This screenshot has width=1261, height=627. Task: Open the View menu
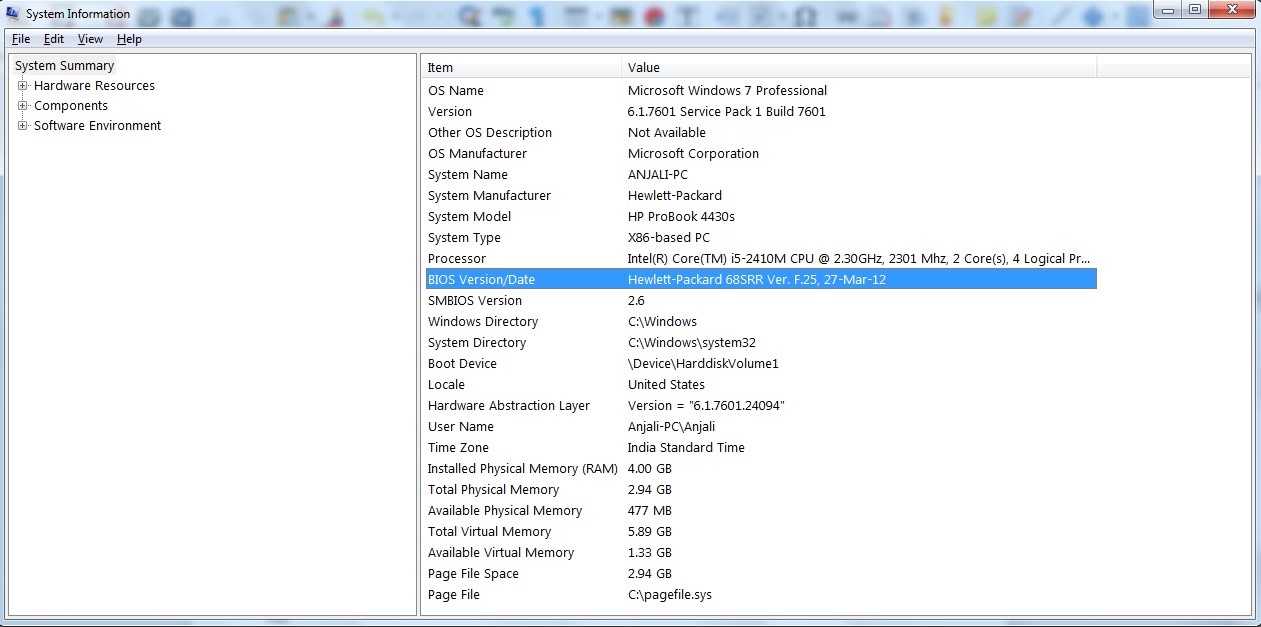point(90,39)
